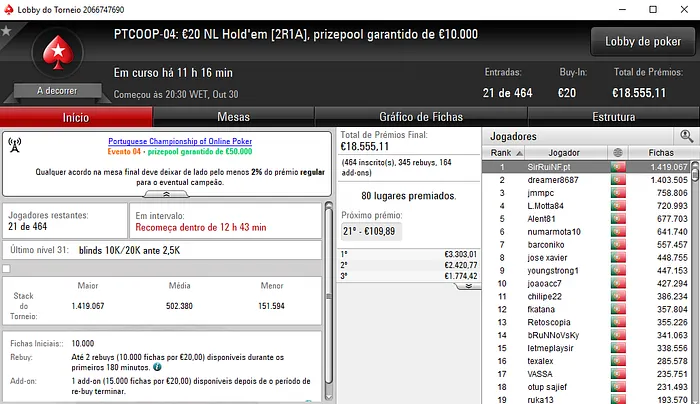Click the rebuy info icon
The height and width of the screenshot is (404, 700).
click(157, 367)
